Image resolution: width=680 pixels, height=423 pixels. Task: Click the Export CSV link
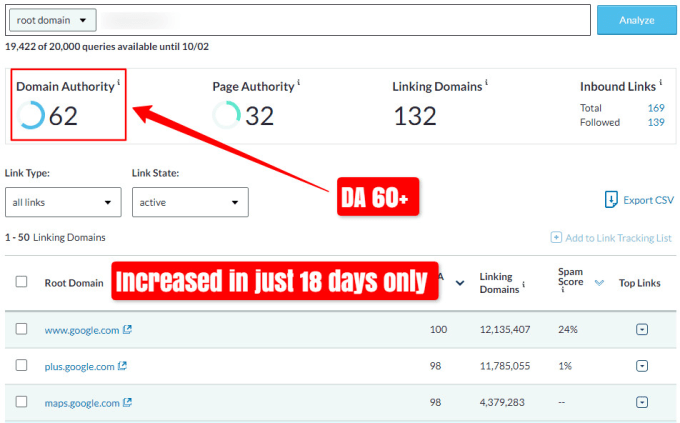pyautogui.click(x=648, y=200)
